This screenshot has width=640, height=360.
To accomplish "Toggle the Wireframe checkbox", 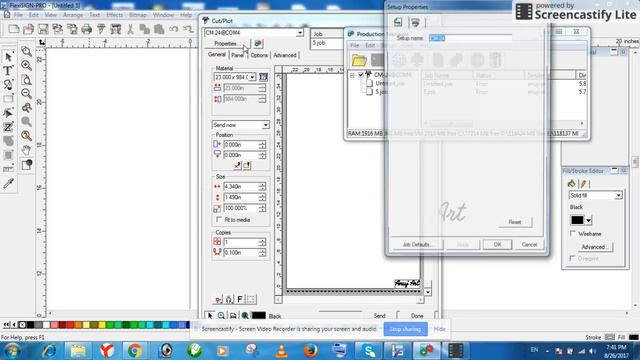I will (x=573, y=233).
